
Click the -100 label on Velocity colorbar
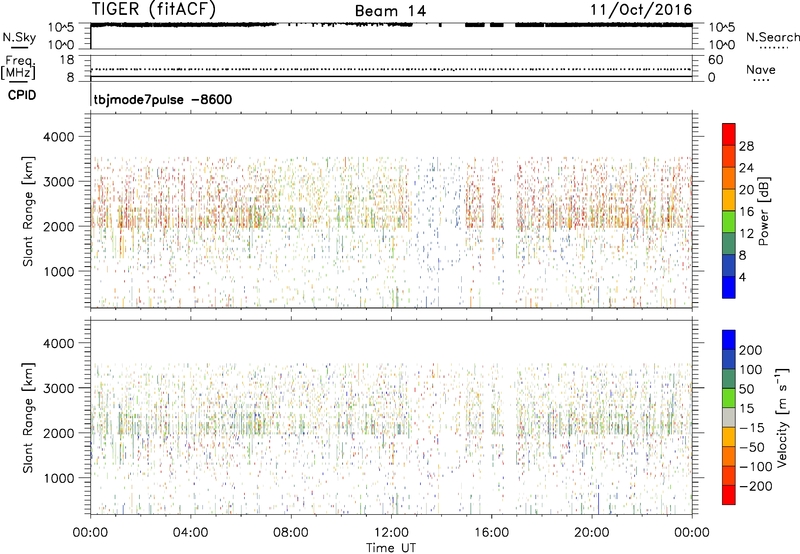[754, 467]
